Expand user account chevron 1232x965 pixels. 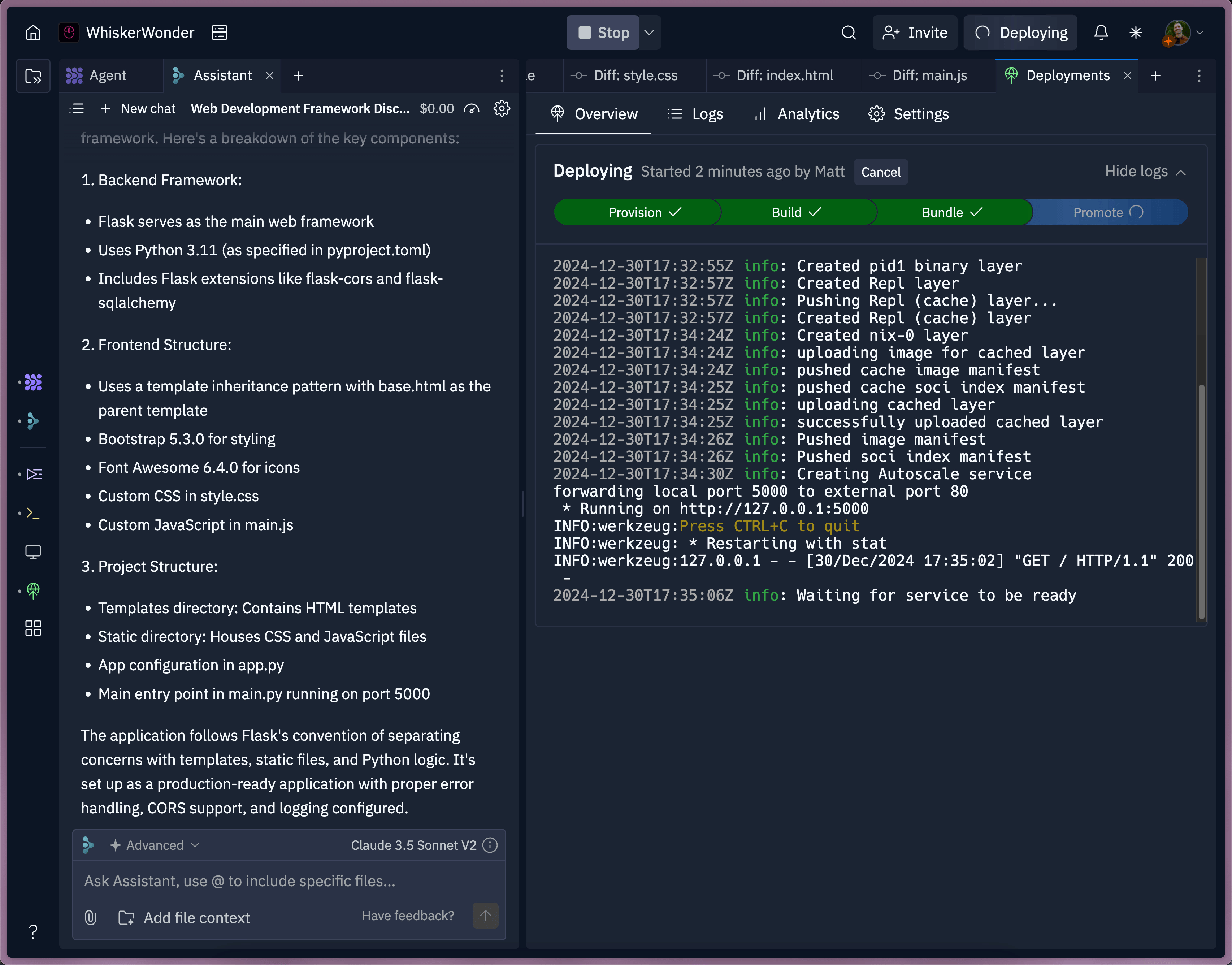click(x=1200, y=33)
